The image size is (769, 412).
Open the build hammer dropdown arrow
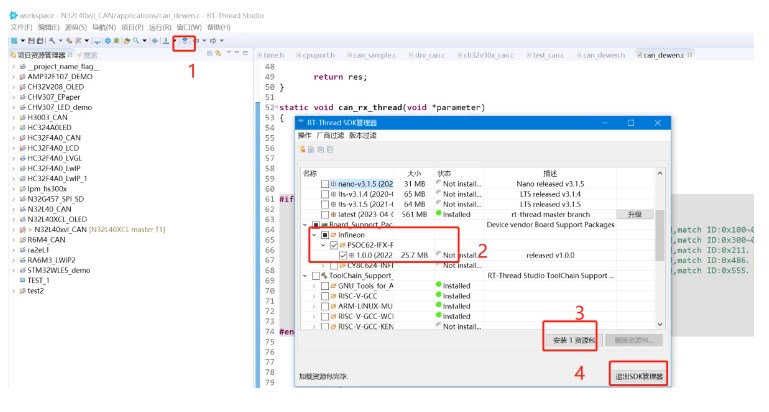pyautogui.click(x=60, y=41)
